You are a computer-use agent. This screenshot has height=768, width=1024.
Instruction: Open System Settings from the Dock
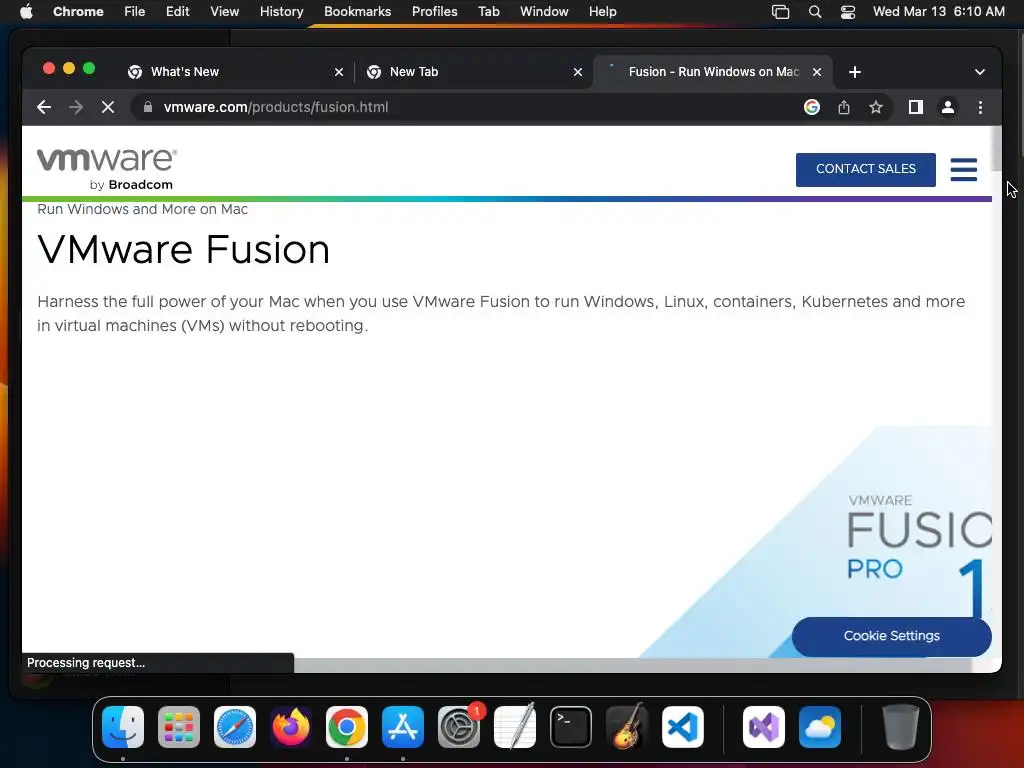point(459,727)
